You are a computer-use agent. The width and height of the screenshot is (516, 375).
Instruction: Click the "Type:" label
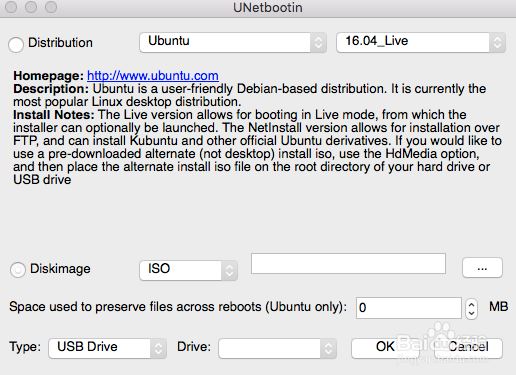pyautogui.click(x=25, y=347)
